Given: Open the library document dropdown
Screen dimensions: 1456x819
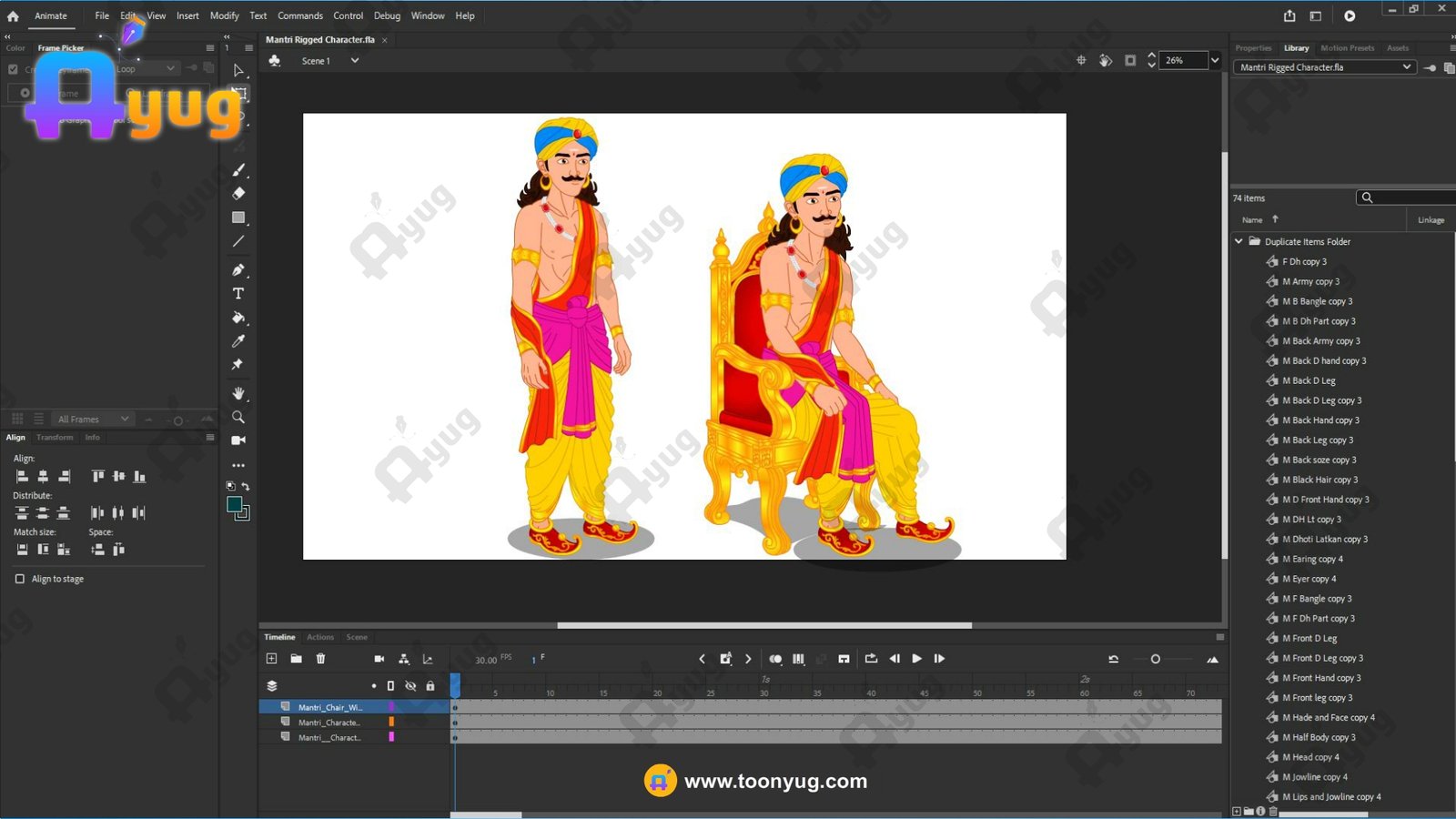Looking at the screenshot, I should click(1325, 67).
